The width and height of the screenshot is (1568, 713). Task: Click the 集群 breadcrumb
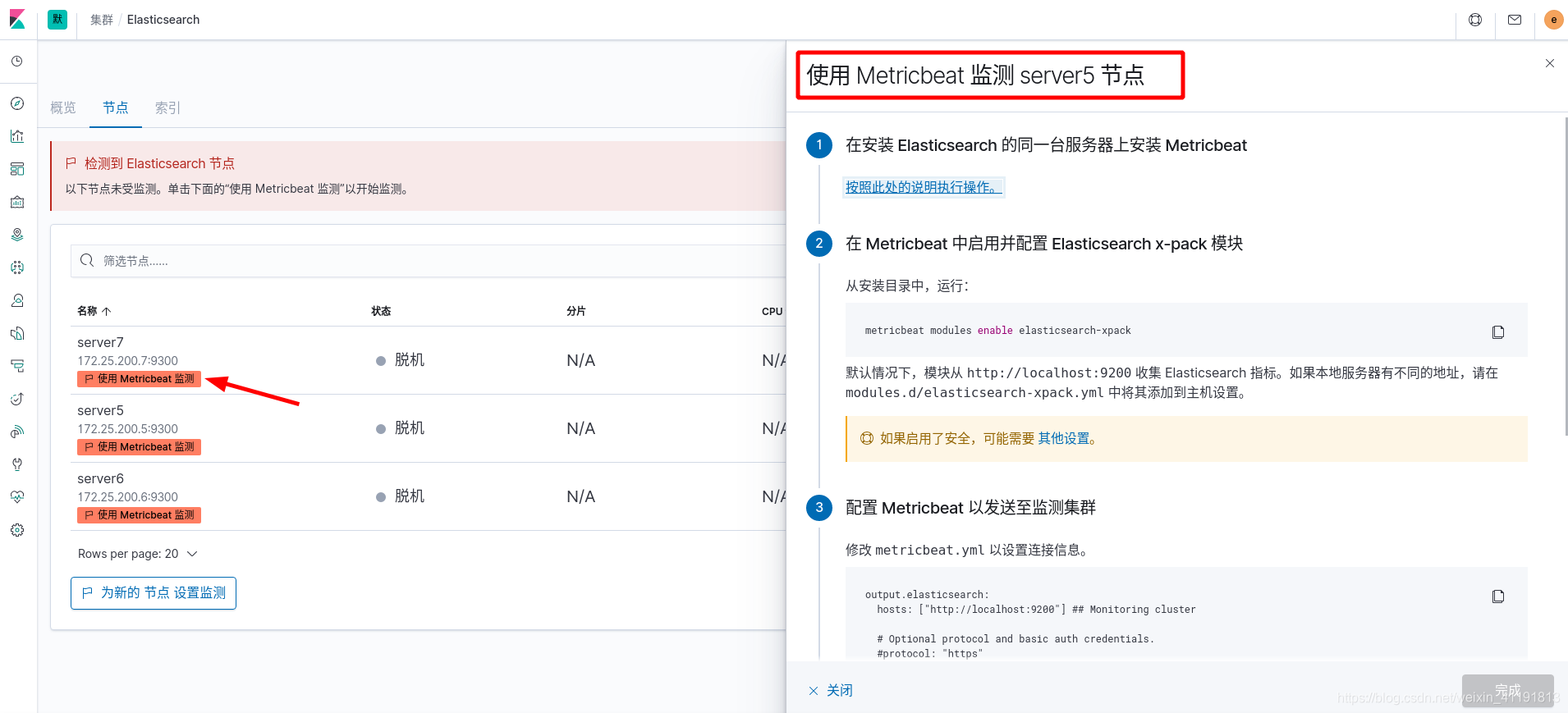[102, 20]
